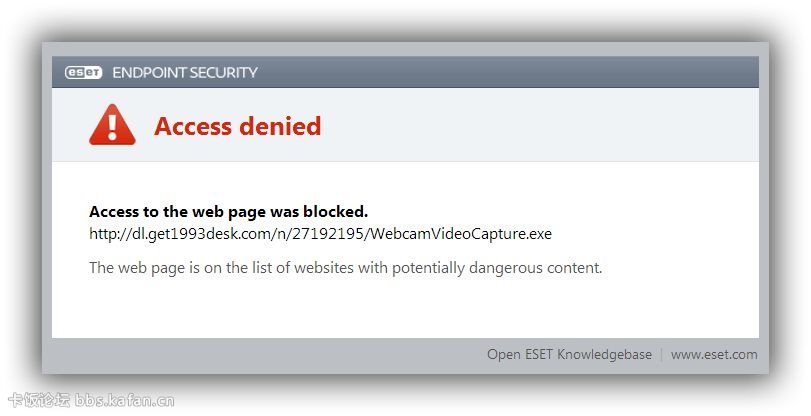The width and height of the screenshot is (811, 416).
Task: Click the potentially dangerous content explanation text
Action: click(346, 268)
